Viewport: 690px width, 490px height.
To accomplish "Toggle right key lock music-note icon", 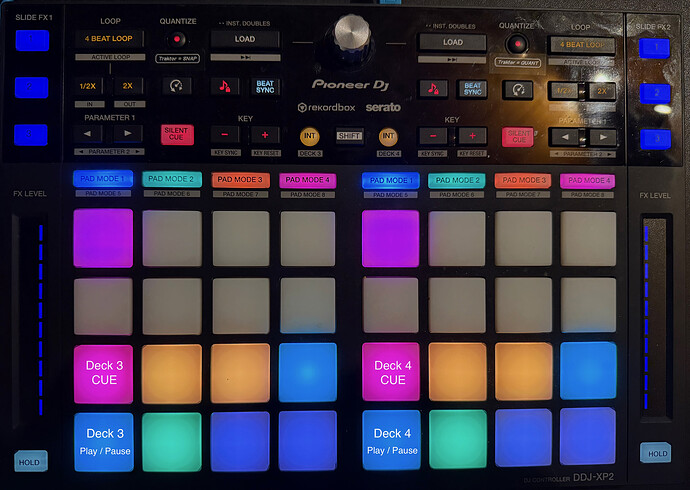I will 433,89.
